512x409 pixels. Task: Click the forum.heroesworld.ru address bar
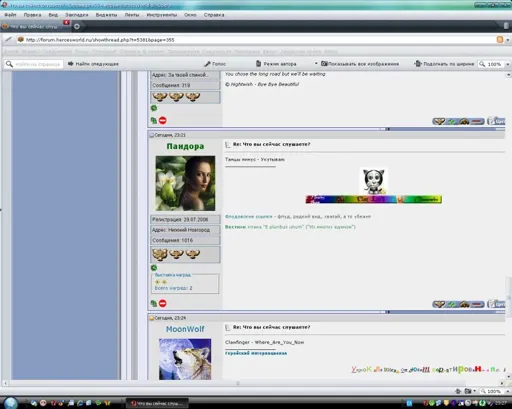point(257,40)
